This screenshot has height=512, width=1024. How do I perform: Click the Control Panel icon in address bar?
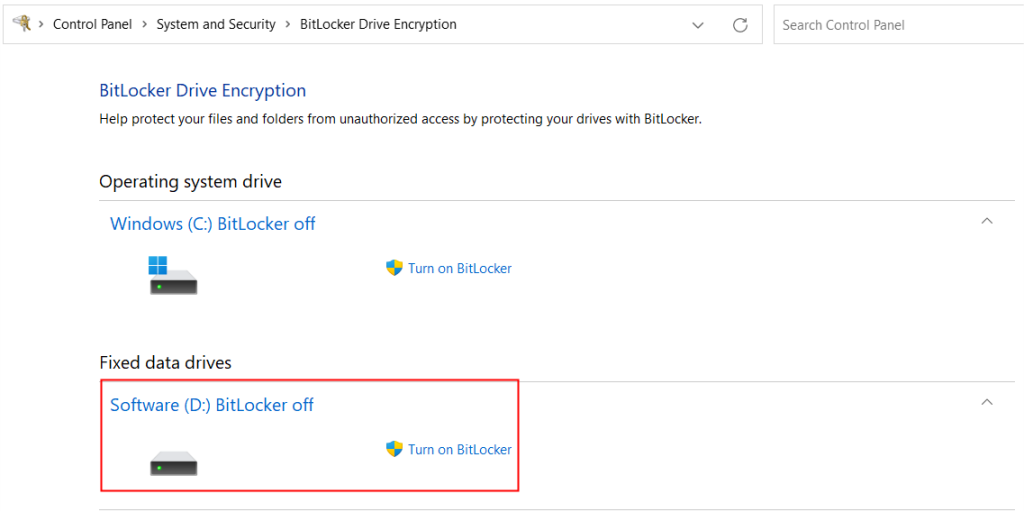click(x=21, y=24)
